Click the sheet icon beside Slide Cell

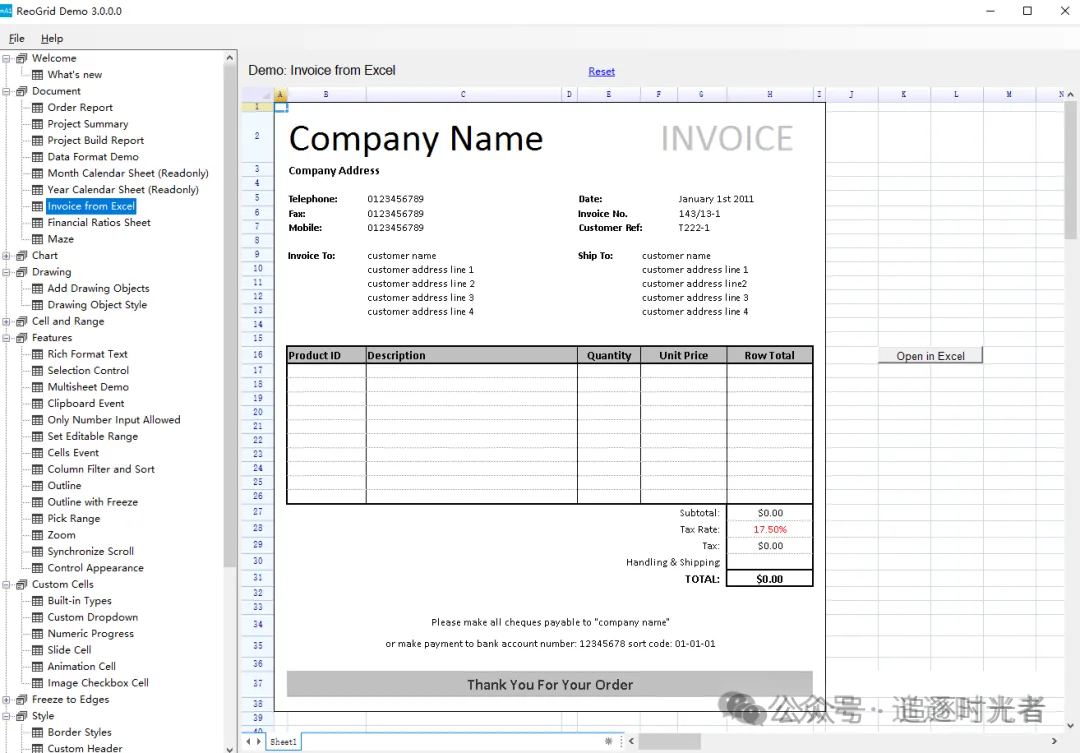(x=38, y=650)
